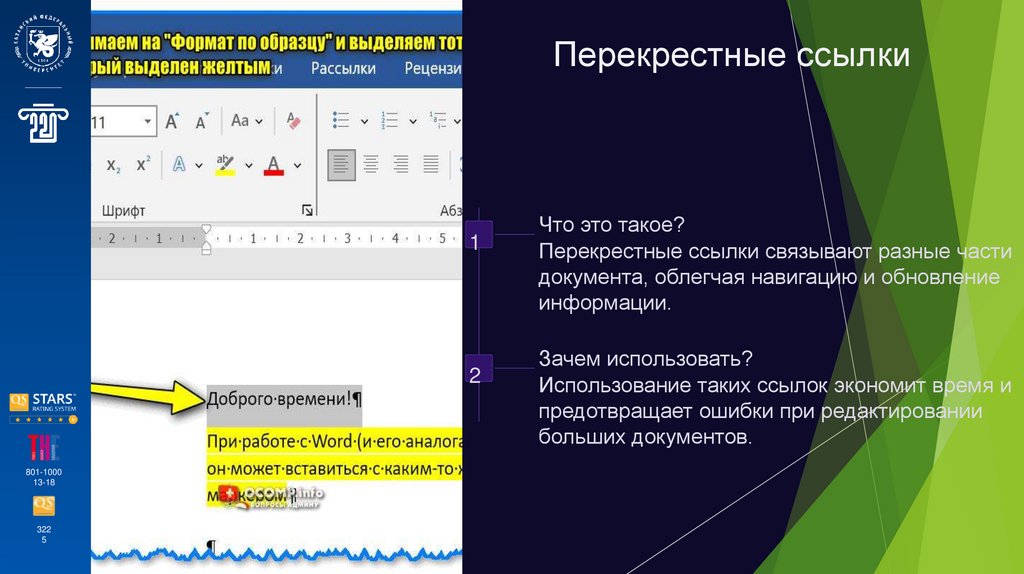Click the slide title "Перекрестные ссылки"
This screenshot has width=1024, height=574.
tap(731, 54)
